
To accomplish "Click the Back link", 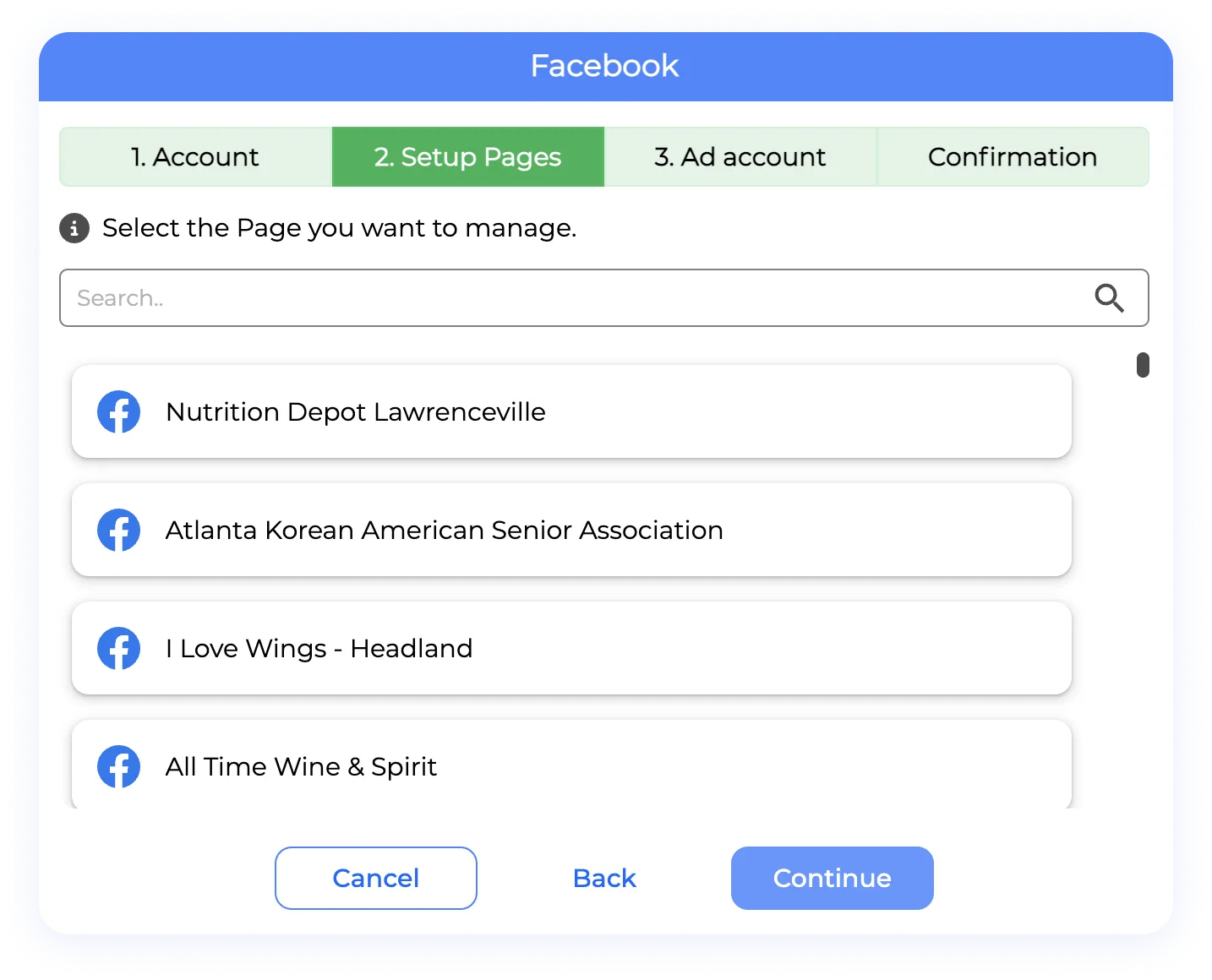I will pos(604,879).
